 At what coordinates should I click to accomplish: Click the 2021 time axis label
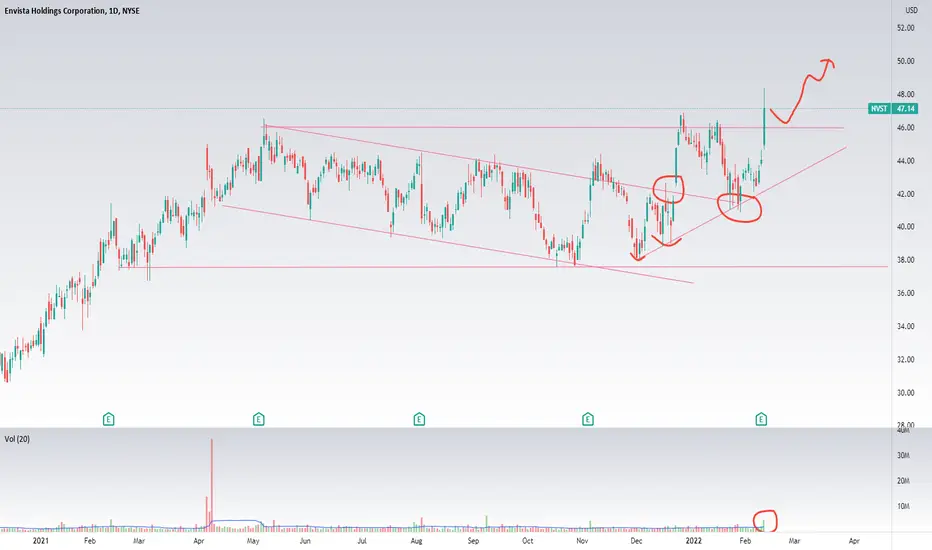pyautogui.click(x=40, y=540)
